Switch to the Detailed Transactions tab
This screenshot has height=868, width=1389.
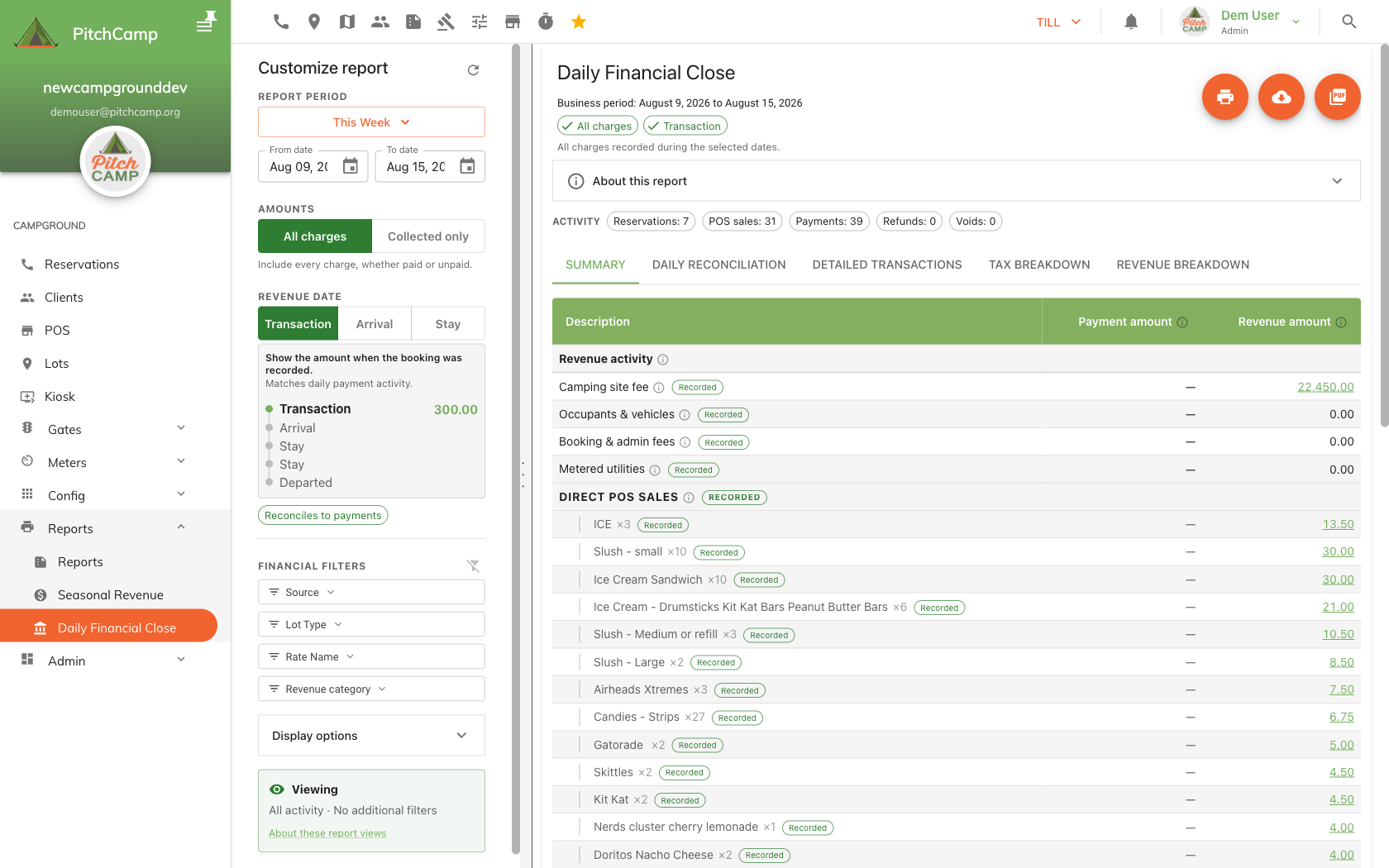tap(887, 265)
